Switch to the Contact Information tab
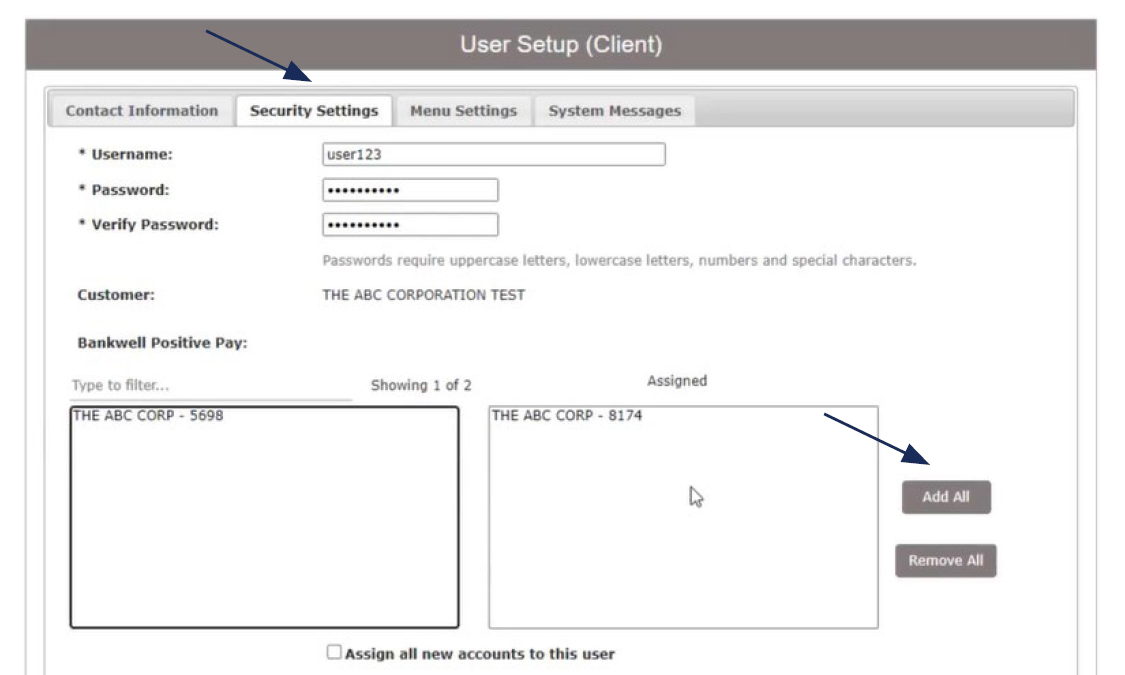Viewport: 1125px width, 675px height. pos(143,111)
